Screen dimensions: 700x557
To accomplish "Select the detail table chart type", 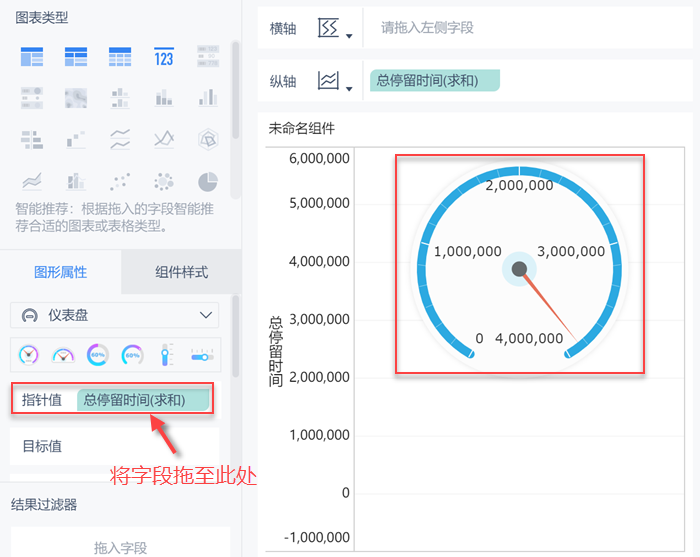I will tap(120, 57).
